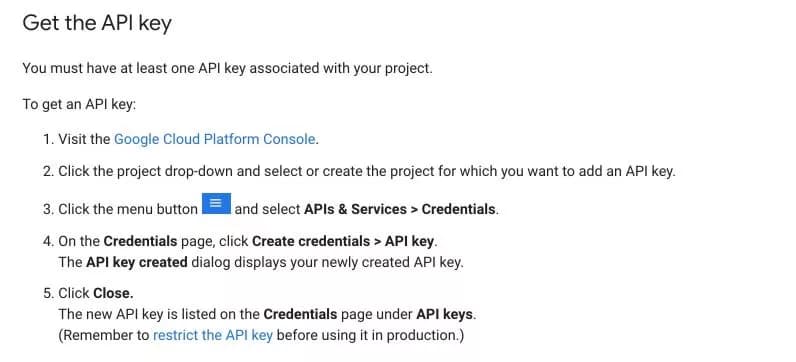Image resolution: width=796 pixels, height=362 pixels.
Task: Click the 'Visit the' text in step 1
Action: 84,139
